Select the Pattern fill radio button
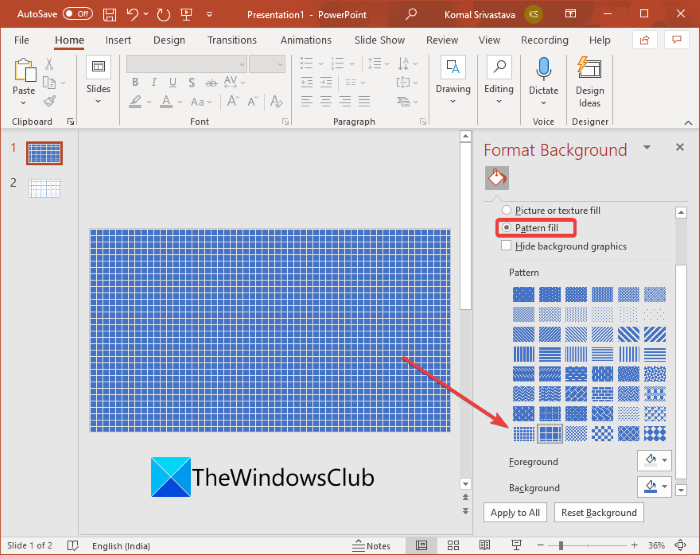Viewport: 700px width, 555px height. [x=506, y=228]
